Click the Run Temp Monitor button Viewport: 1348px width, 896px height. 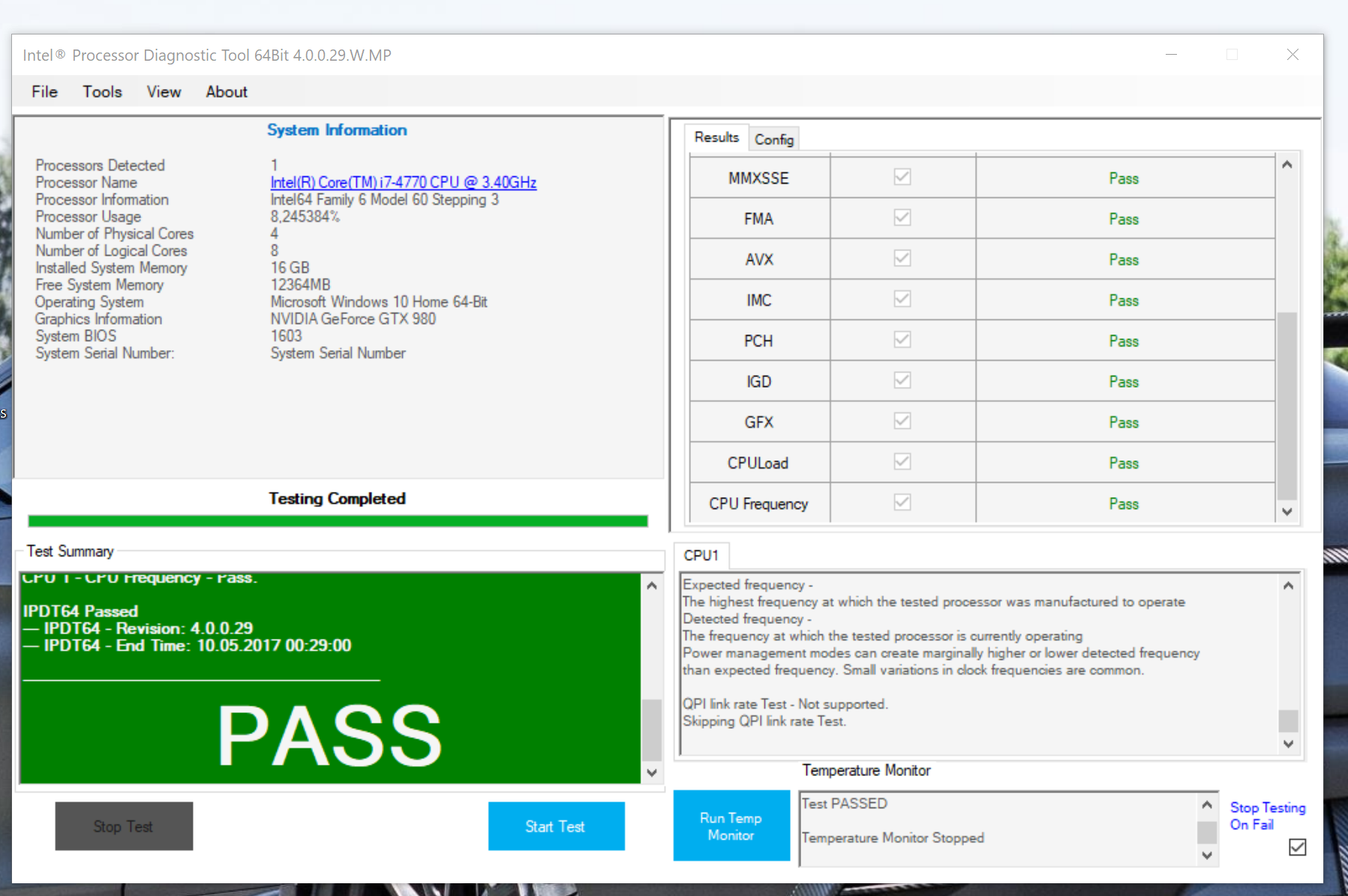tap(731, 826)
